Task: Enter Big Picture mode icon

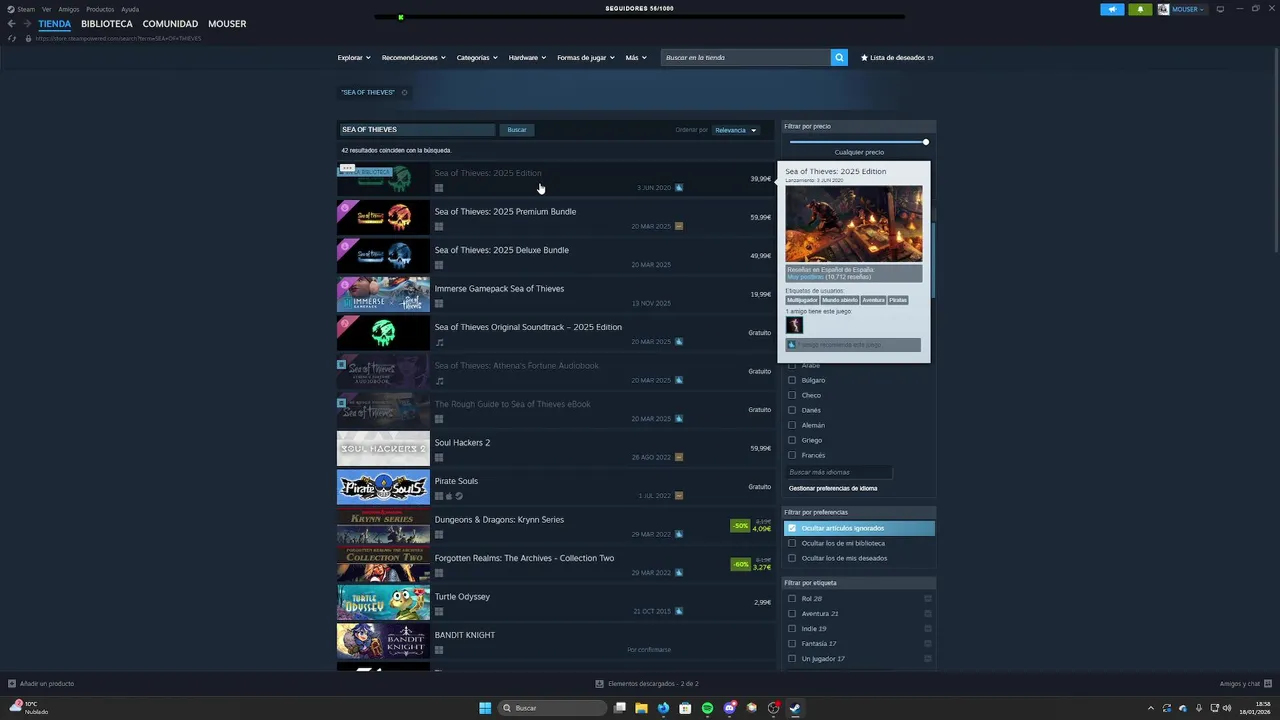Action: click(x=1220, y=9)
